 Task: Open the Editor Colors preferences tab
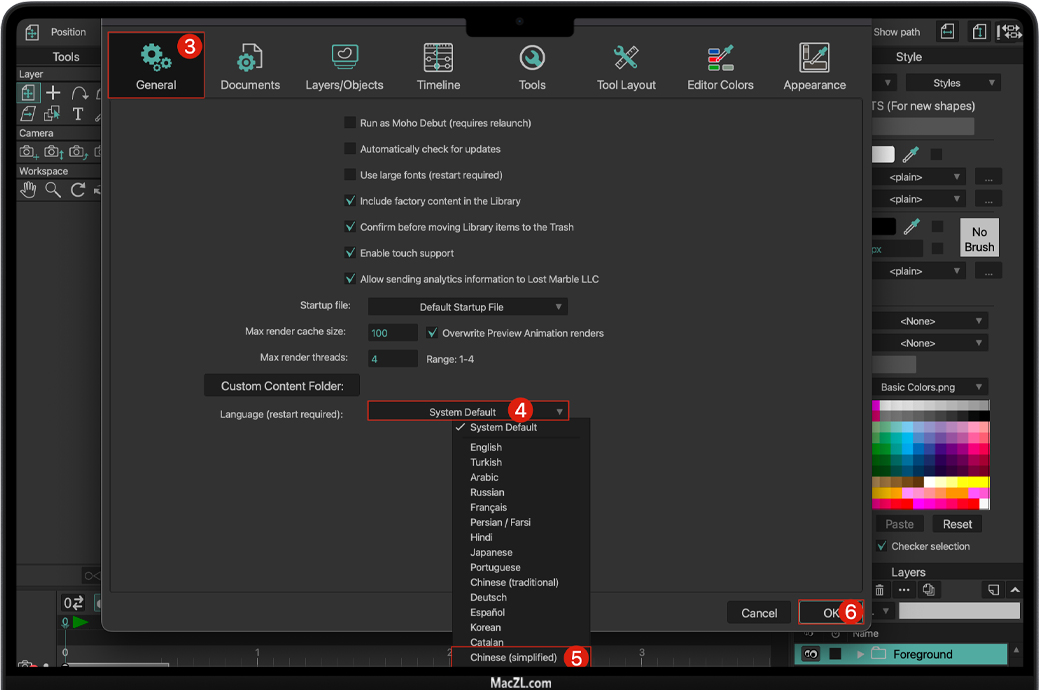coord(720,66)
